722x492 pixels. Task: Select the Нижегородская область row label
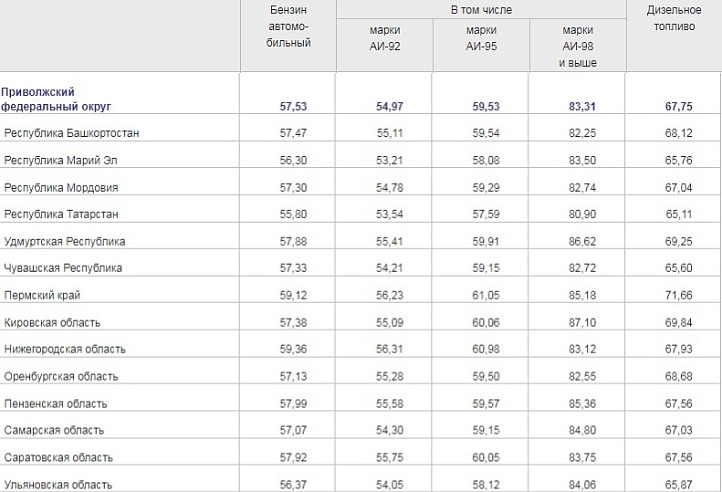click(65, 350)
